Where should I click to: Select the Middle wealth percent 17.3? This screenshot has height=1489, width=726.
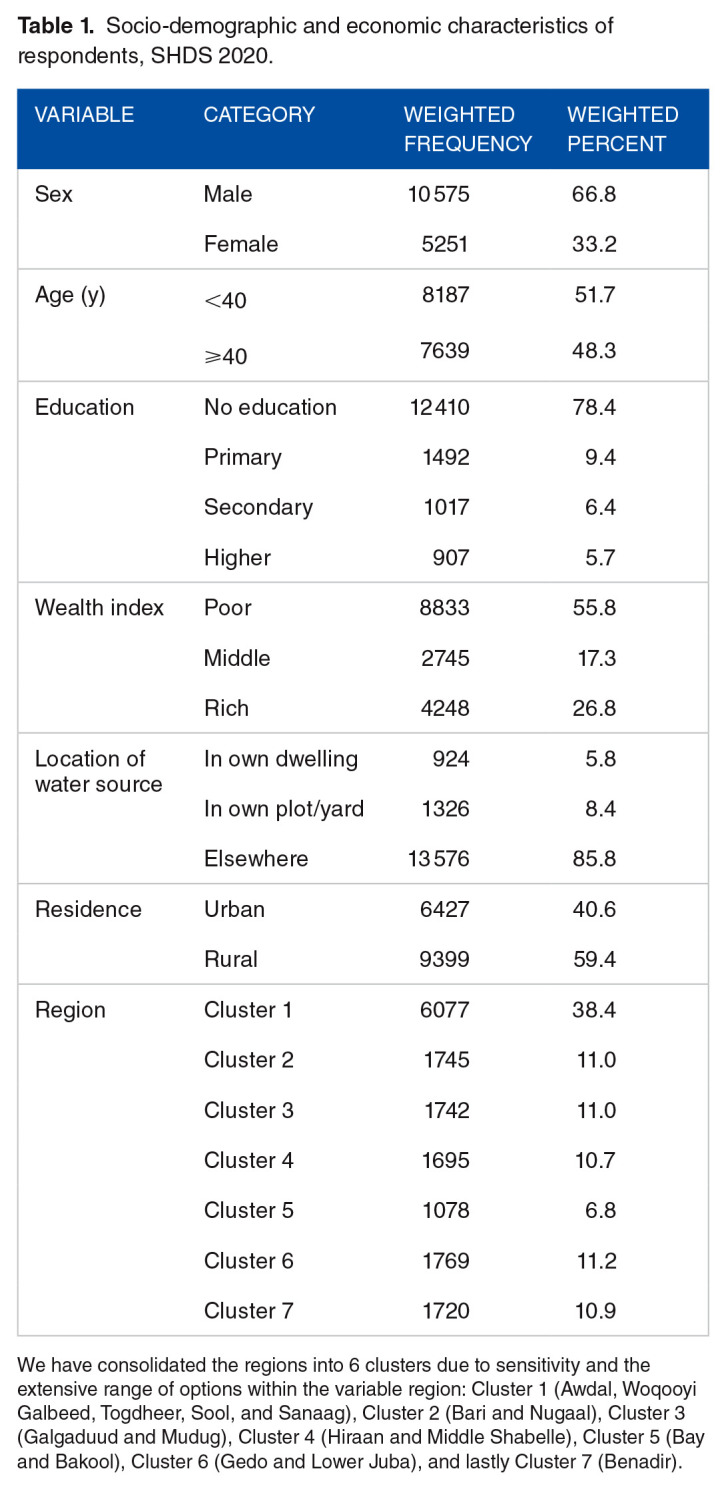point(591,658)
